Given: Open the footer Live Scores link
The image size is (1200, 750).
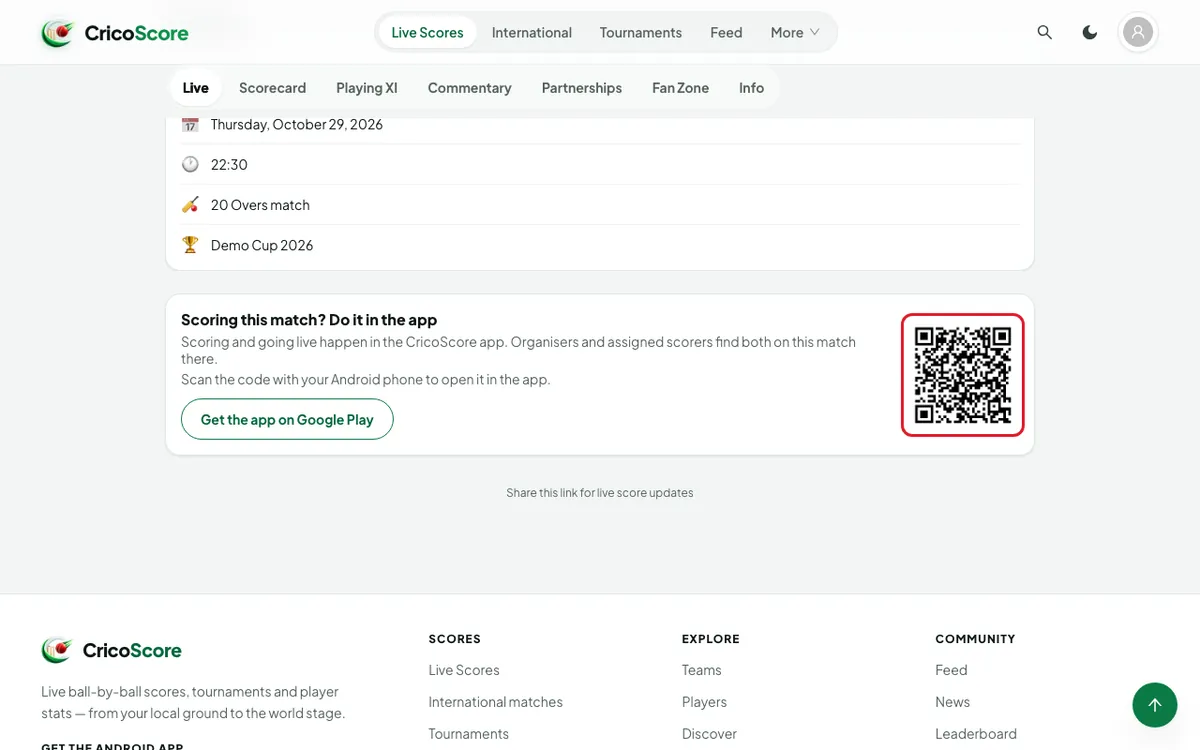Looking at the screenshot, I should (464, 670).
